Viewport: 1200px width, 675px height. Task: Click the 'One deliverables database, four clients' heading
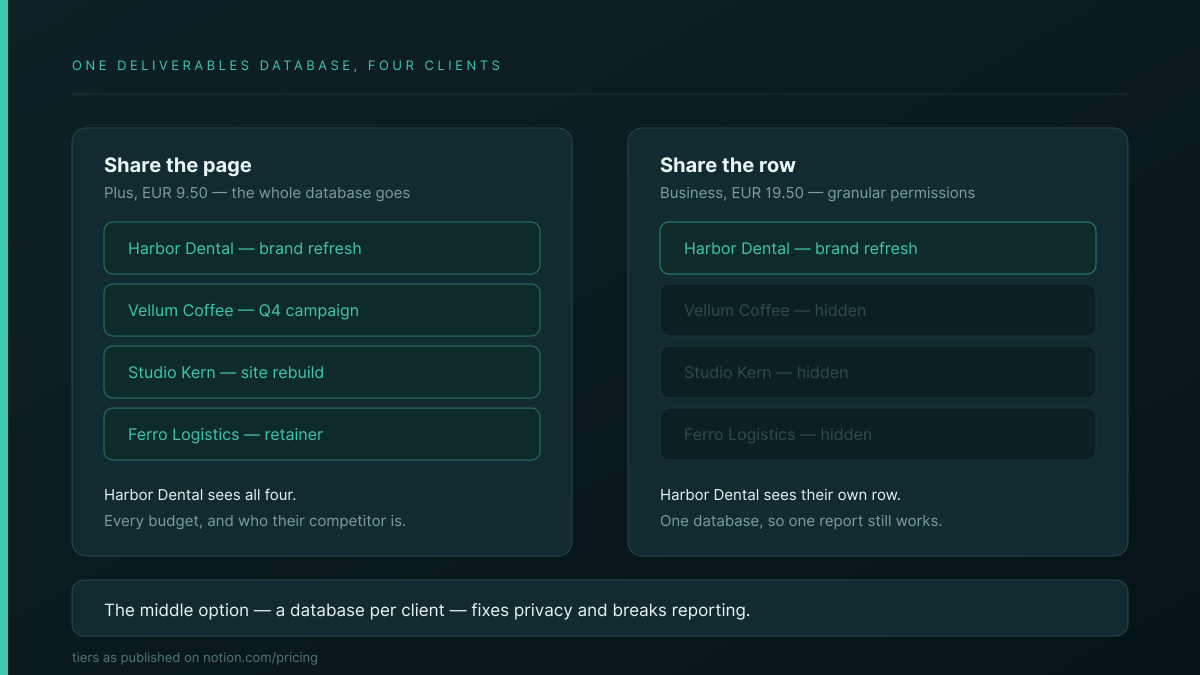pos(287,66)
